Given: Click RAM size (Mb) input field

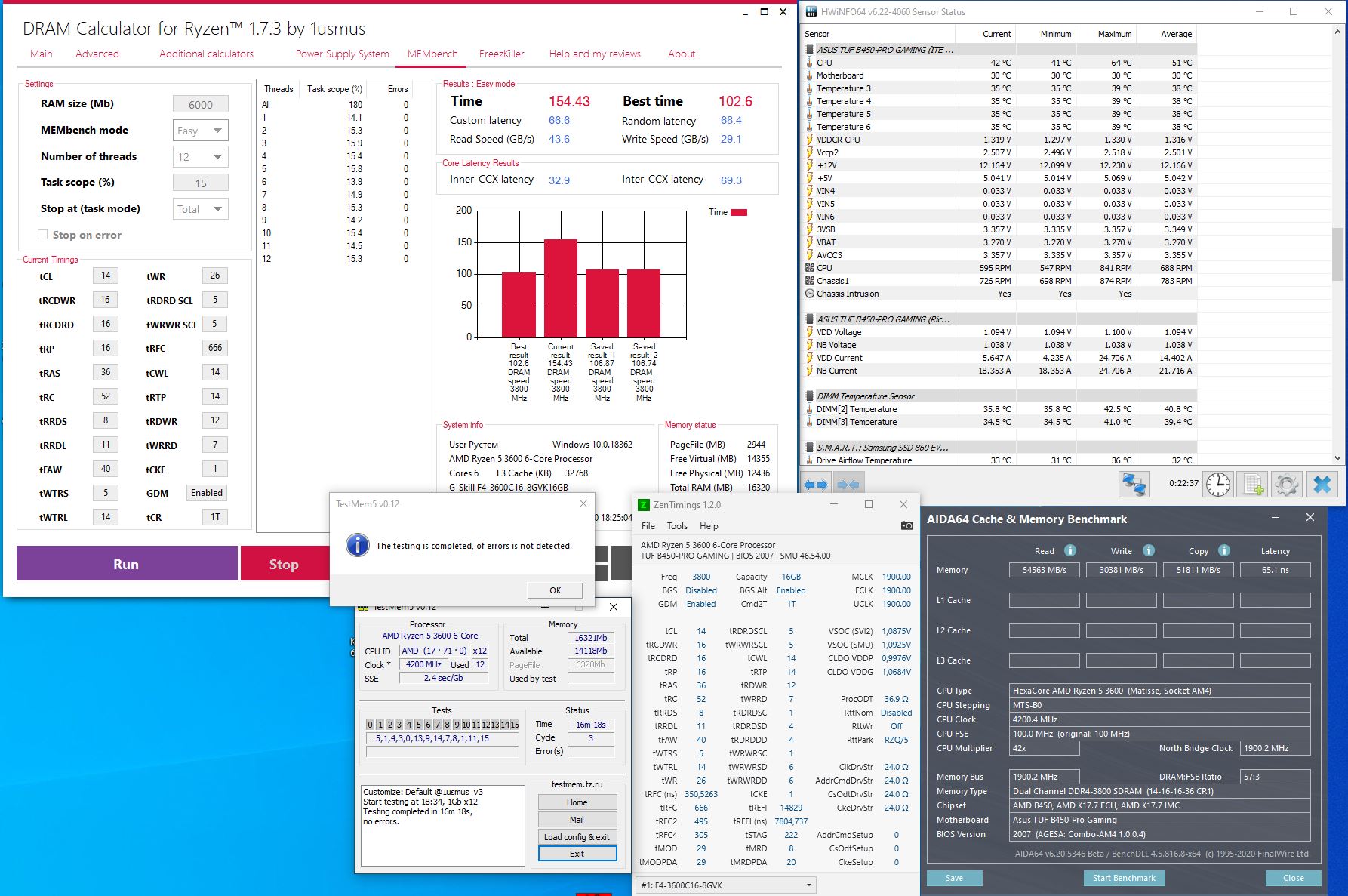Looking at the screenshot, I should pyautogui.click(x=201, y=105).
